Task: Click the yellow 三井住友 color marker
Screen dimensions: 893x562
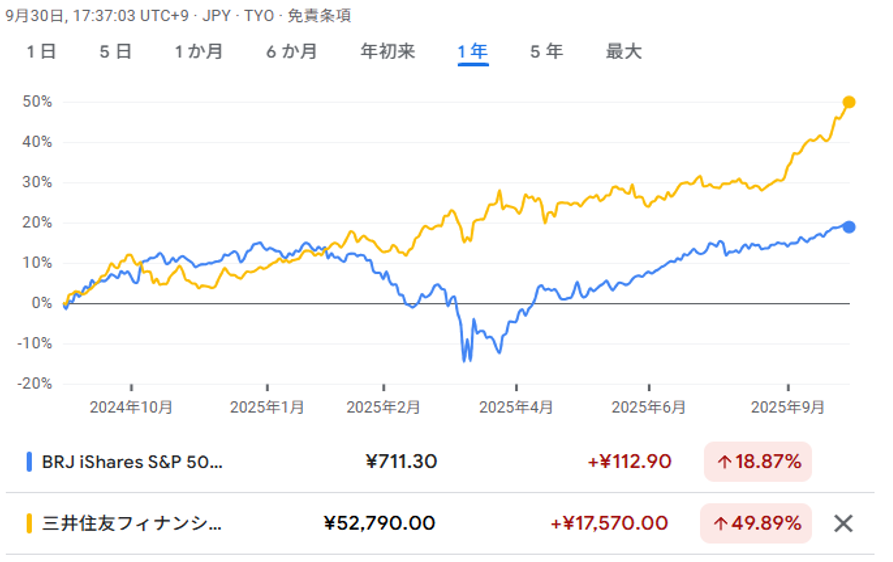Action: tap(29, 523)
